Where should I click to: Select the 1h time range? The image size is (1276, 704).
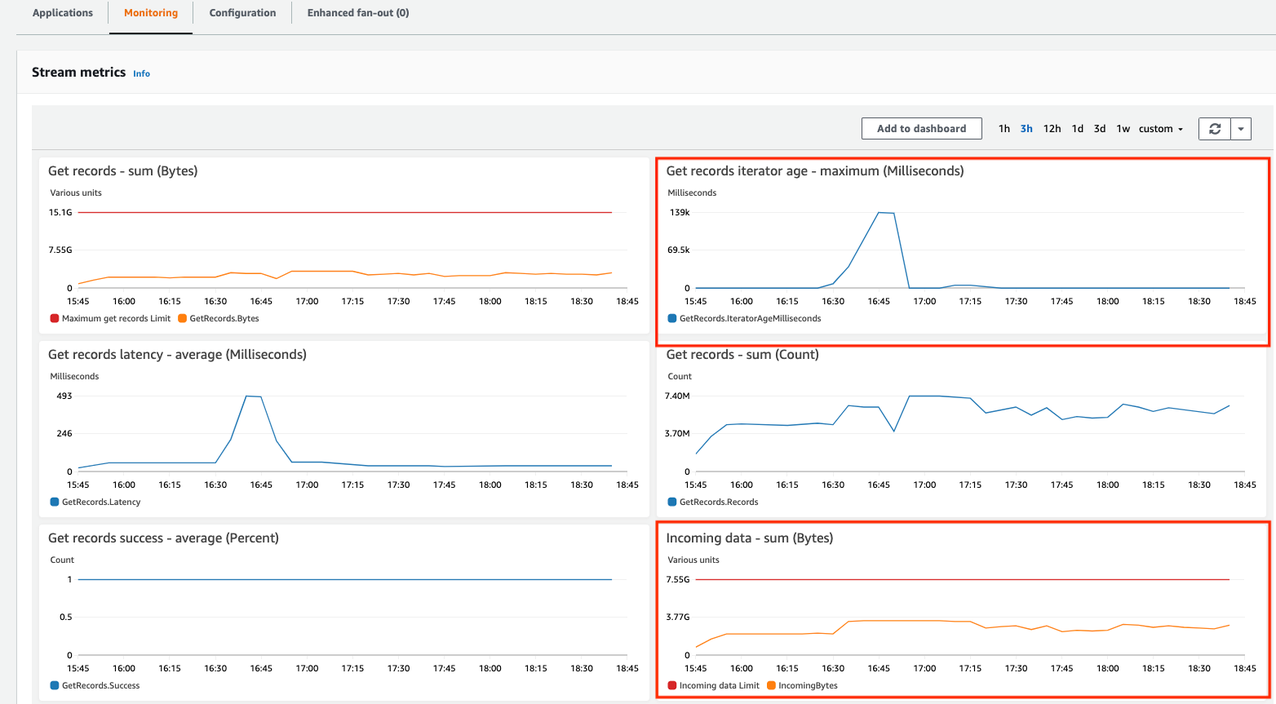click(1004, 129)
